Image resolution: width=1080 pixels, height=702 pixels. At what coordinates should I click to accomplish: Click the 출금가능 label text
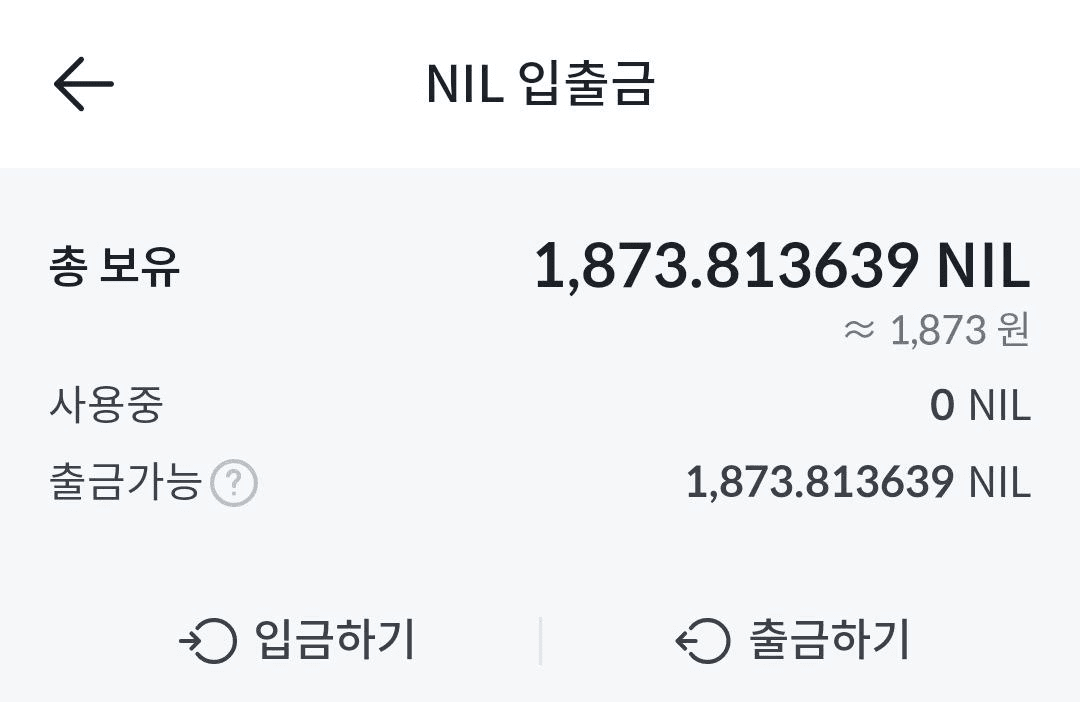tap(125, 484)
